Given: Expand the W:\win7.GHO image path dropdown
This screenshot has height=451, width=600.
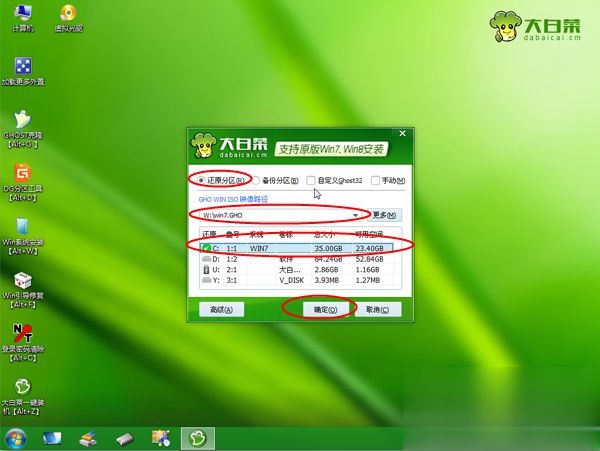Looking at the screenshot, I should pyautogui.click(x=355, y=215).
